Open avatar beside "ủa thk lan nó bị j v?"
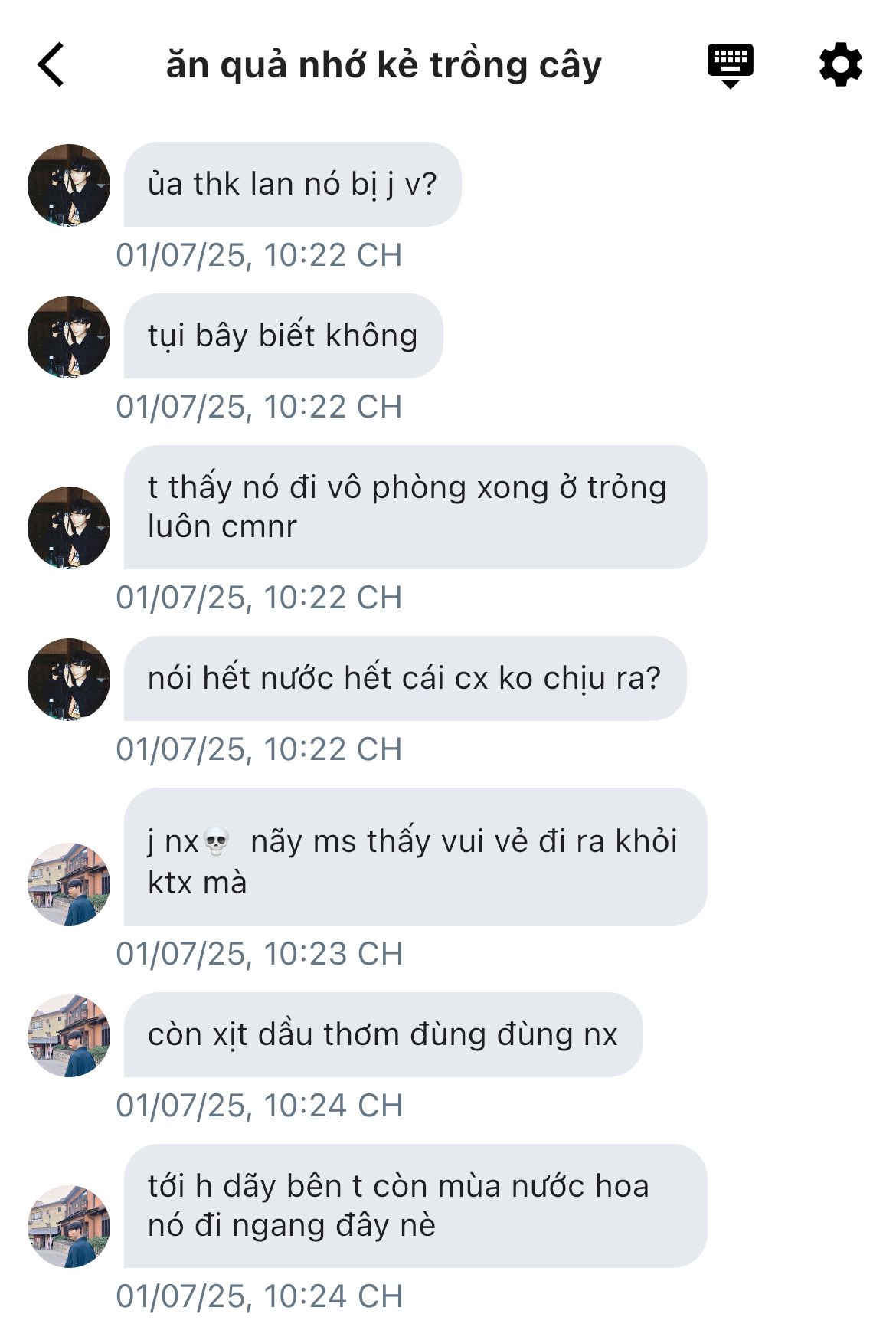The height and width of the screenshot is (1327, 896). point(69,185)
